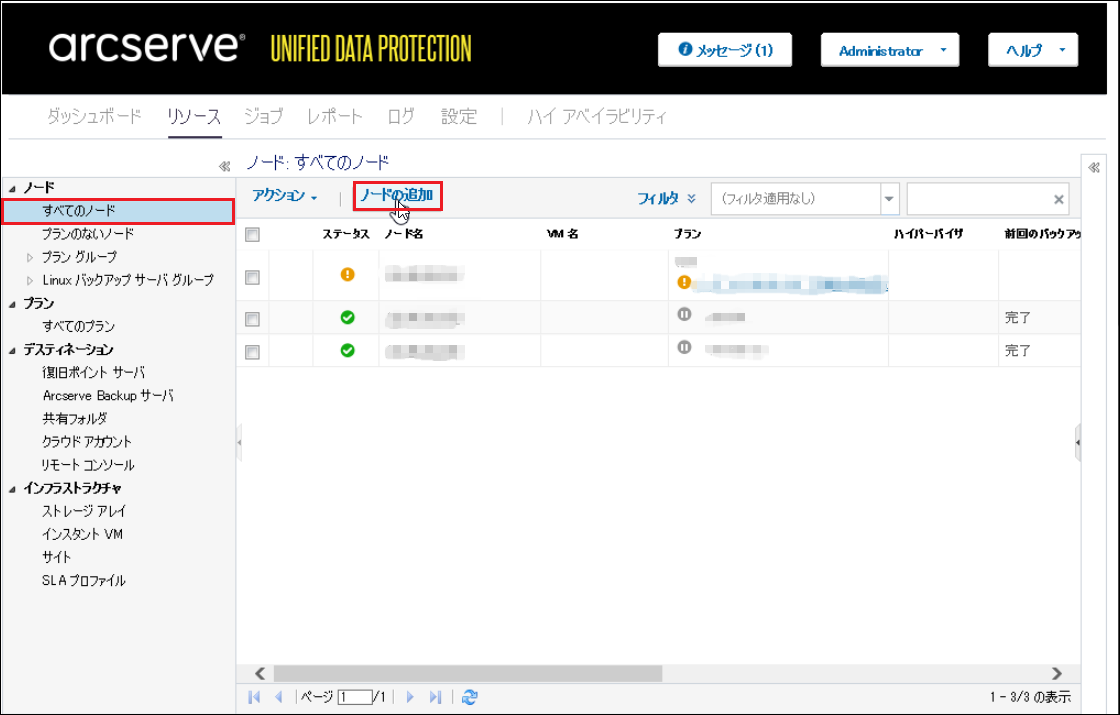The width and height of the screenshot is (1120, 715).
Task: Expand プラン グループ tree node
Action: point(29,258)
